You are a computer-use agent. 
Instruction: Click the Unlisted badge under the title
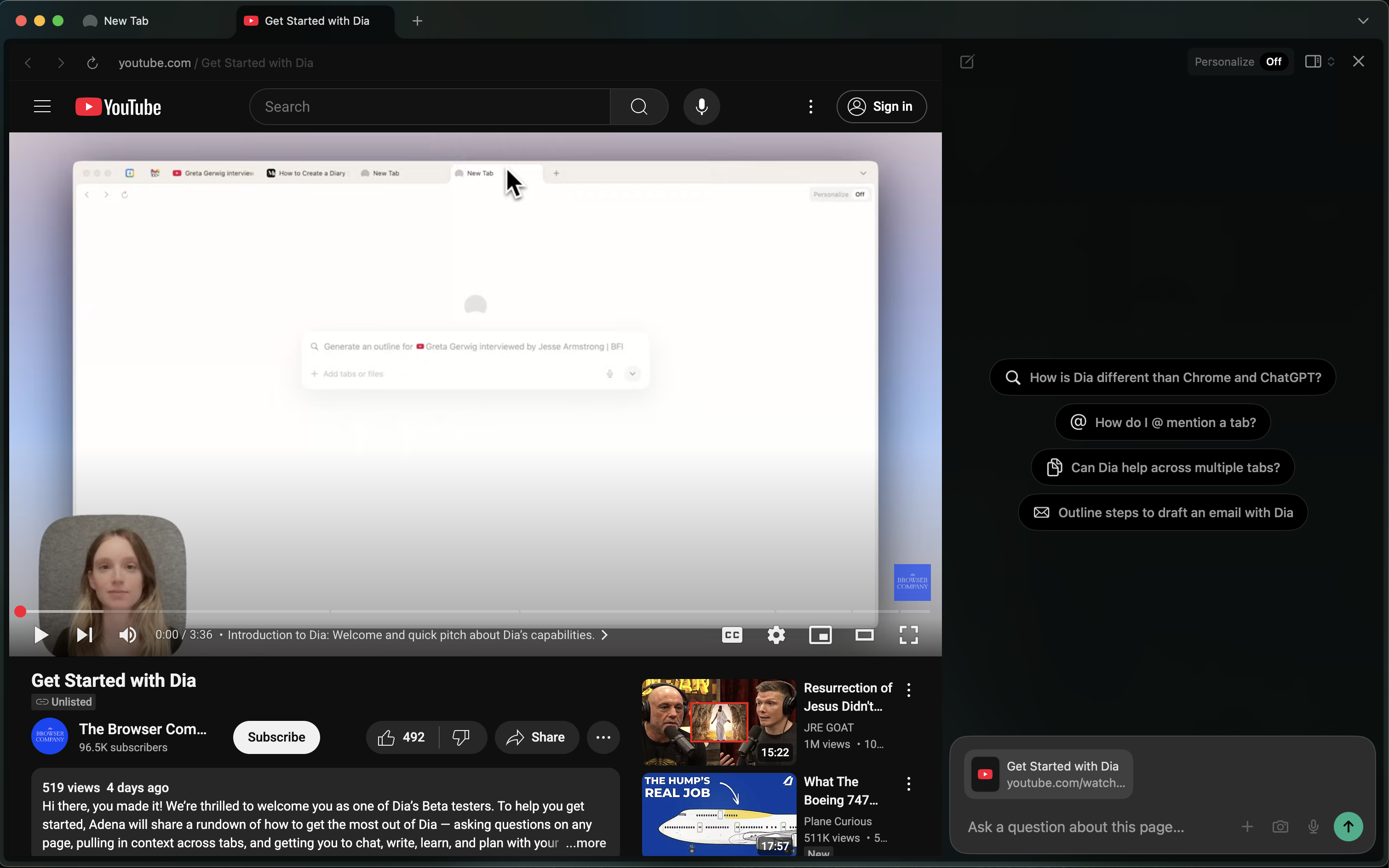(63, 702)
